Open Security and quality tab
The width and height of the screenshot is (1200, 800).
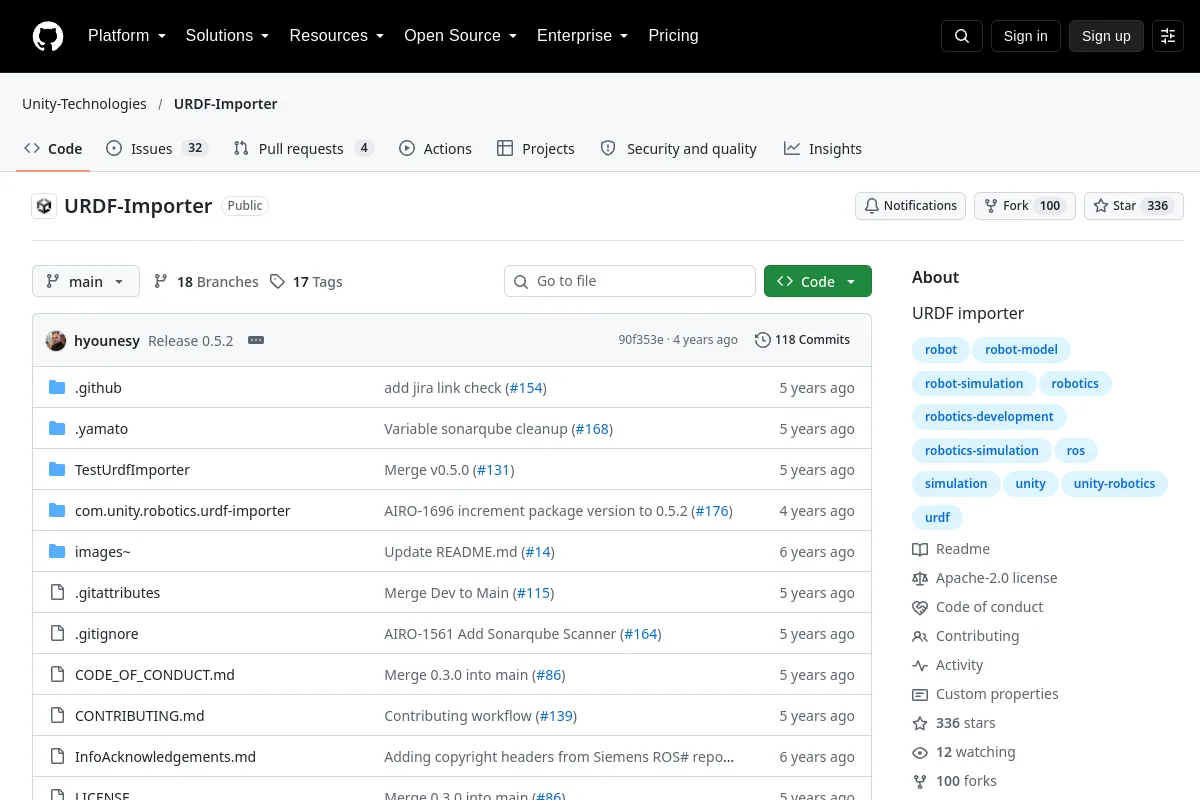[x=678, y=149]
